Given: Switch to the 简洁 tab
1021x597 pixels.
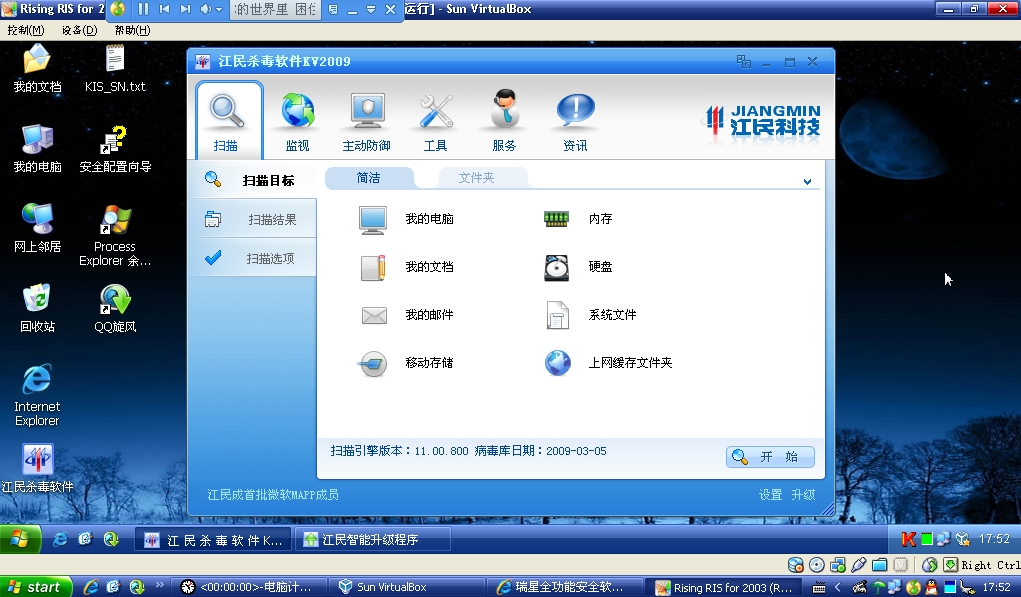Looking at the screenshot, I should (369, 178).
